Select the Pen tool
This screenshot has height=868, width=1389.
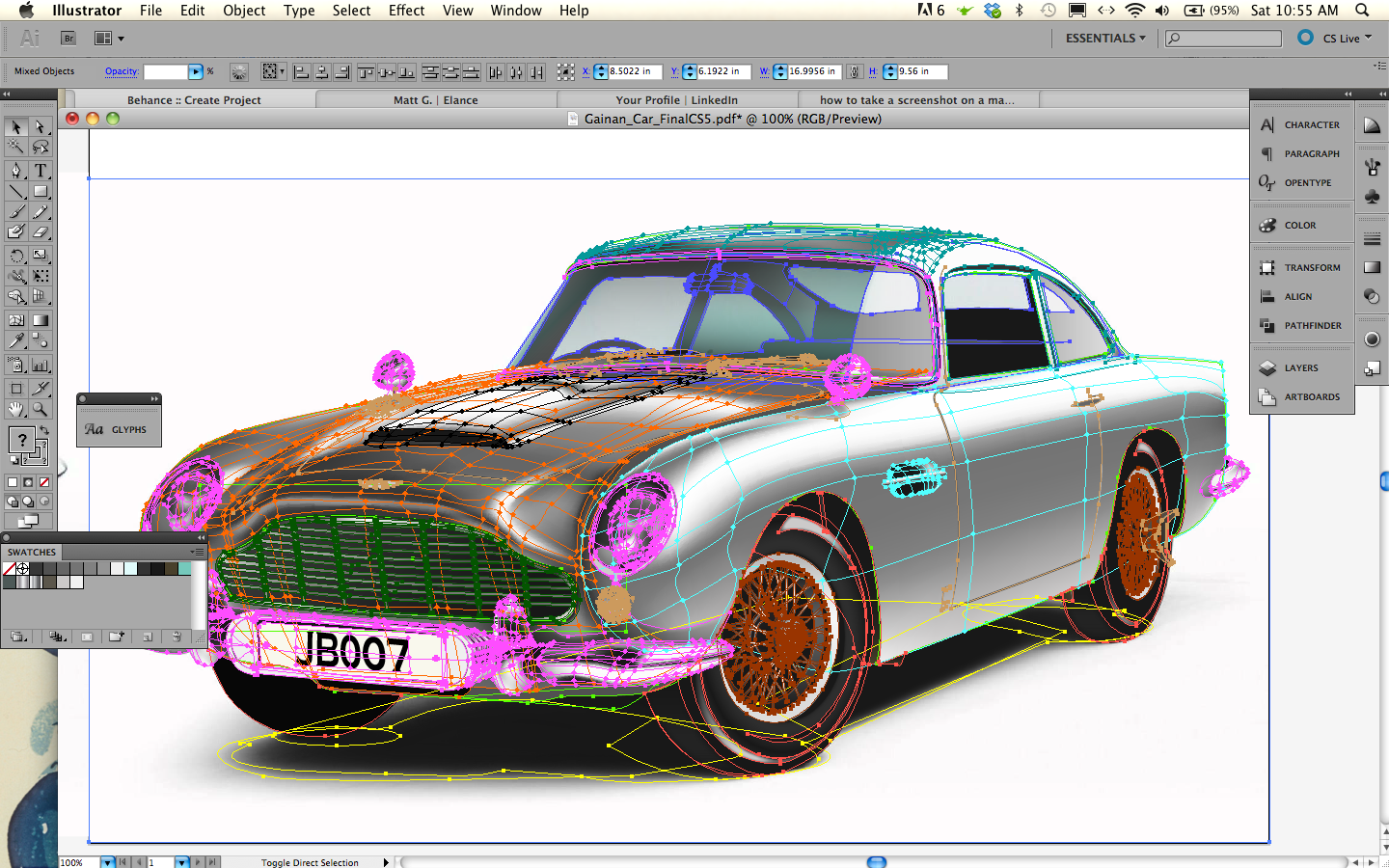[16, 171]
